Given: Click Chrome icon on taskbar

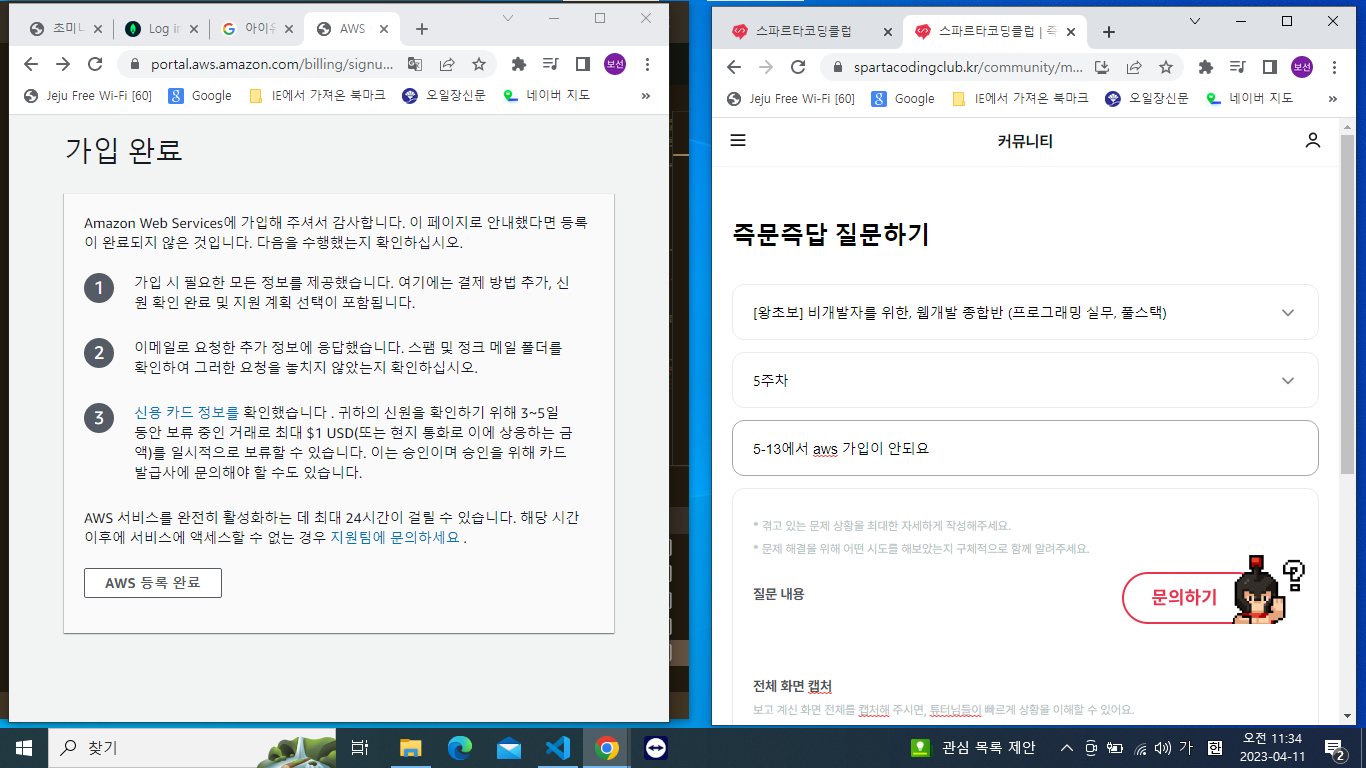Looking at the screenshot, I should click(606, 747).
